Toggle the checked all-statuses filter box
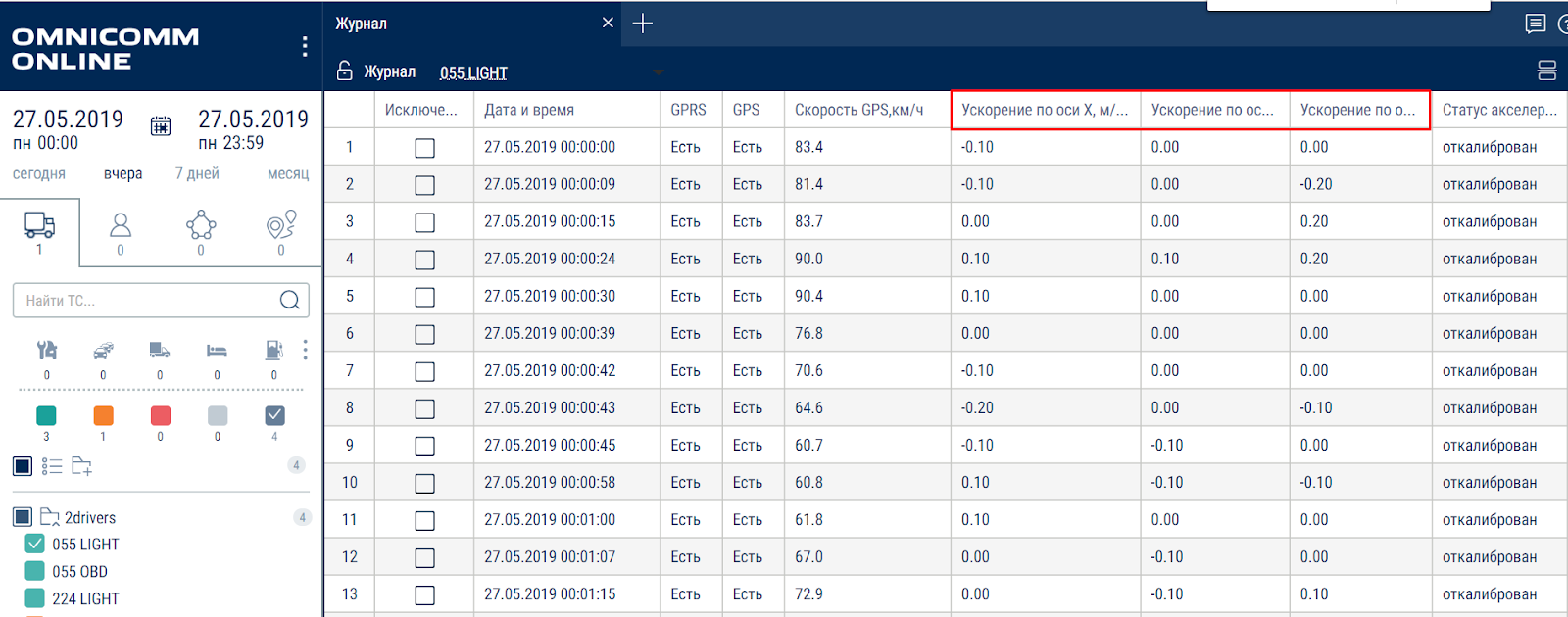 tap(274, 415)
